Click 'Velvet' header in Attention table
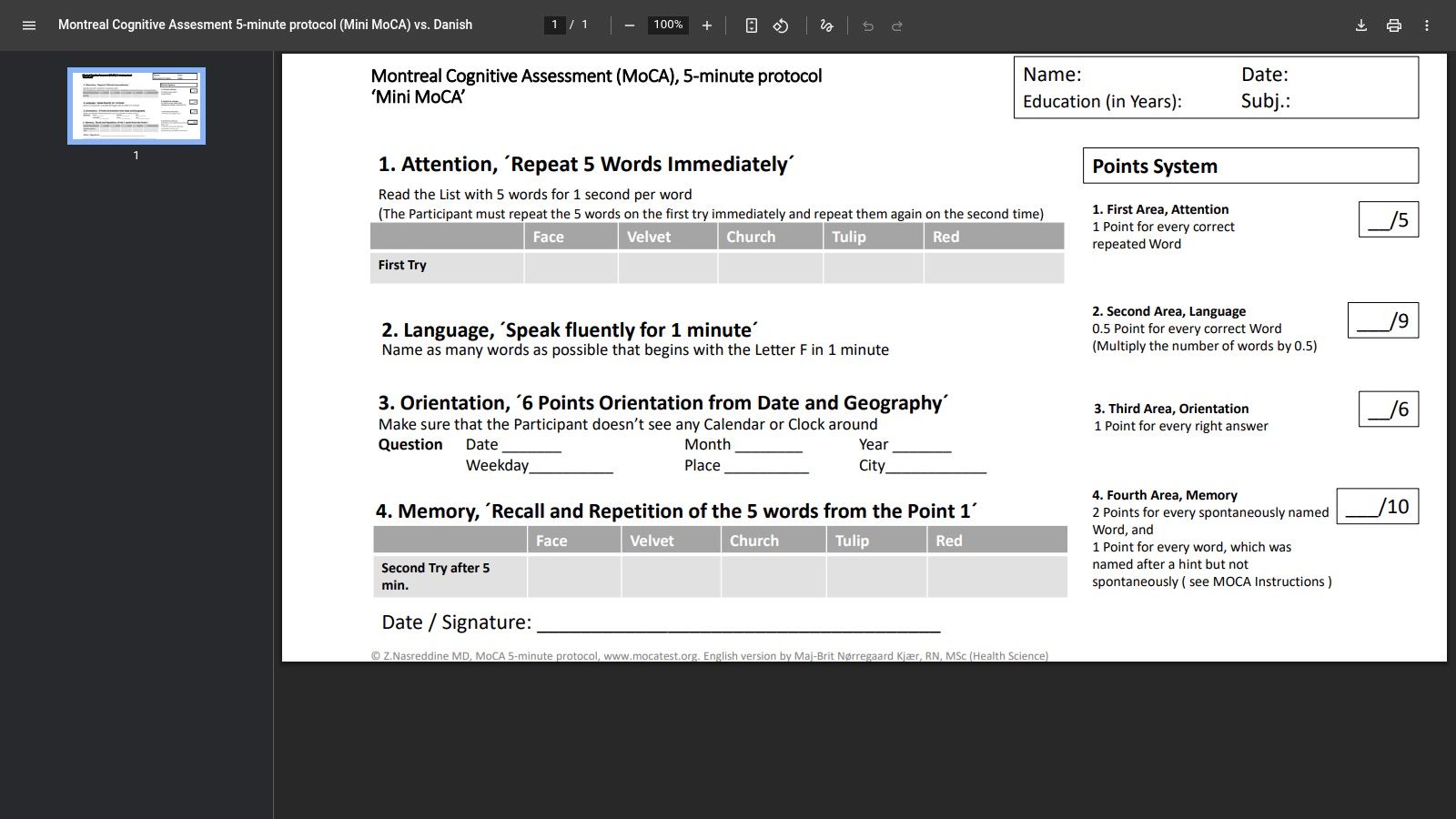This screenshot has width=1456, height=819. [x=649, y=237]
